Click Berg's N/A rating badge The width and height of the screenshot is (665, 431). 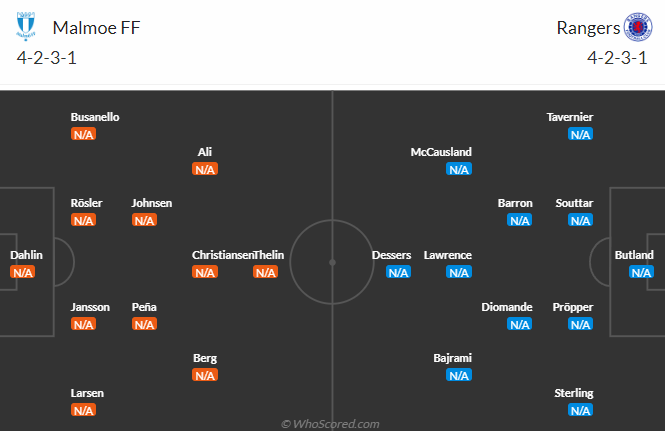205,375
